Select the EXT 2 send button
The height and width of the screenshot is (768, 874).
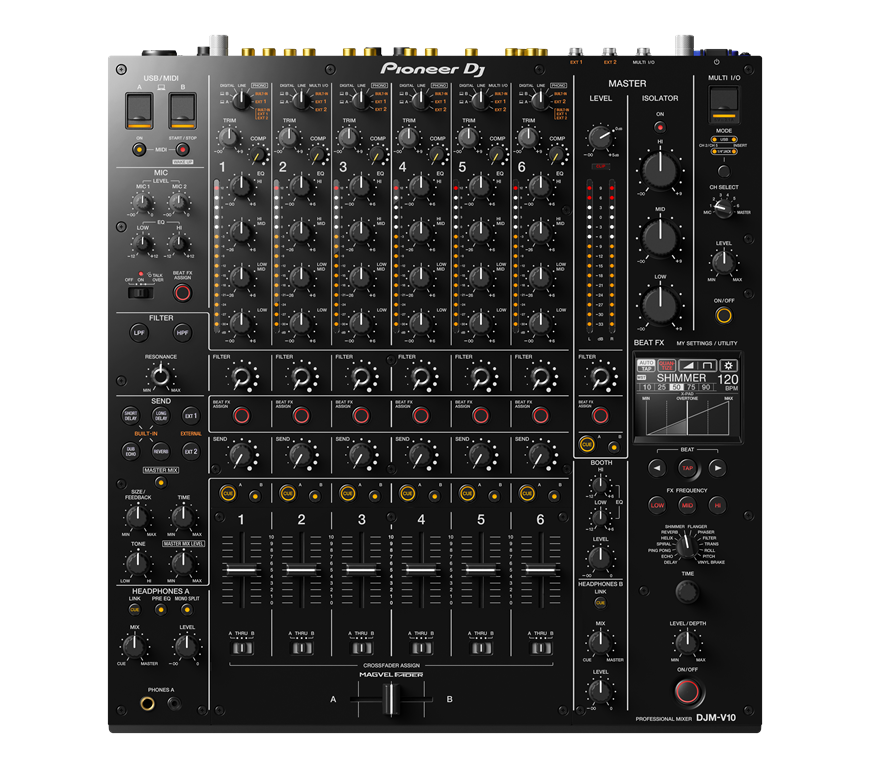point(191,451)
